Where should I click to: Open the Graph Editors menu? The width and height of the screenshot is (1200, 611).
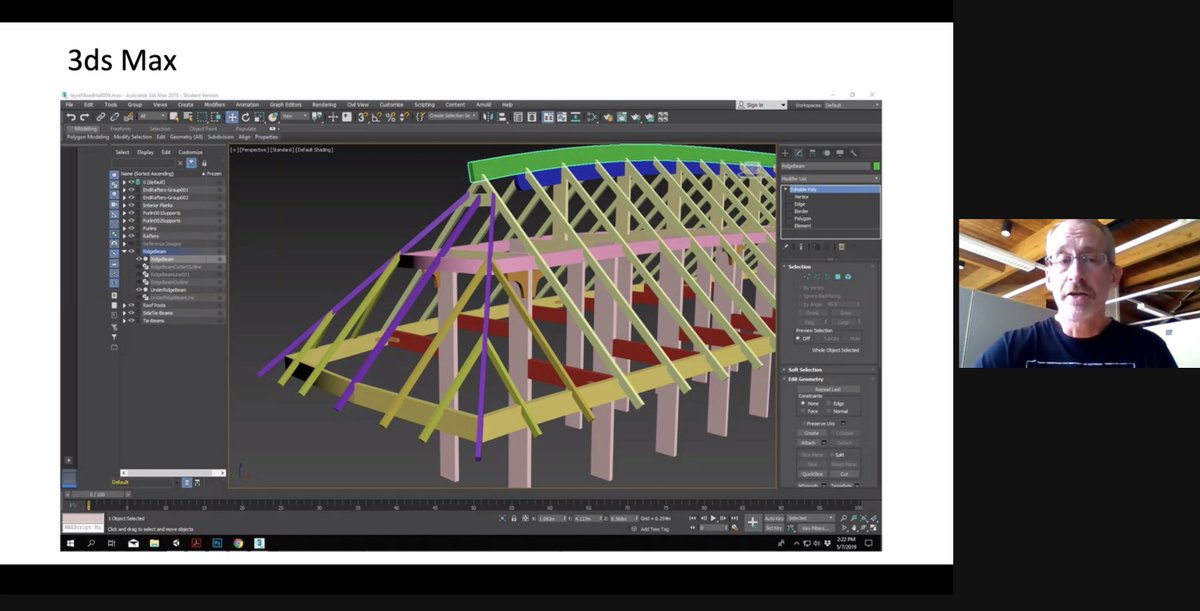tap(285, 104)
